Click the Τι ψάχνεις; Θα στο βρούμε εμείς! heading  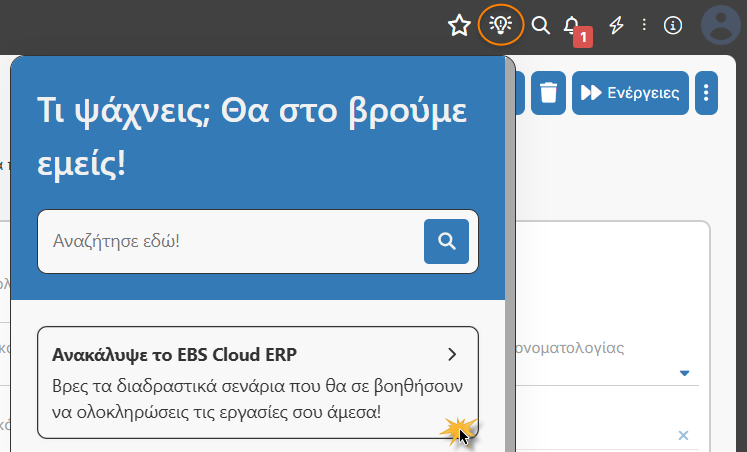tap(252, 137)
